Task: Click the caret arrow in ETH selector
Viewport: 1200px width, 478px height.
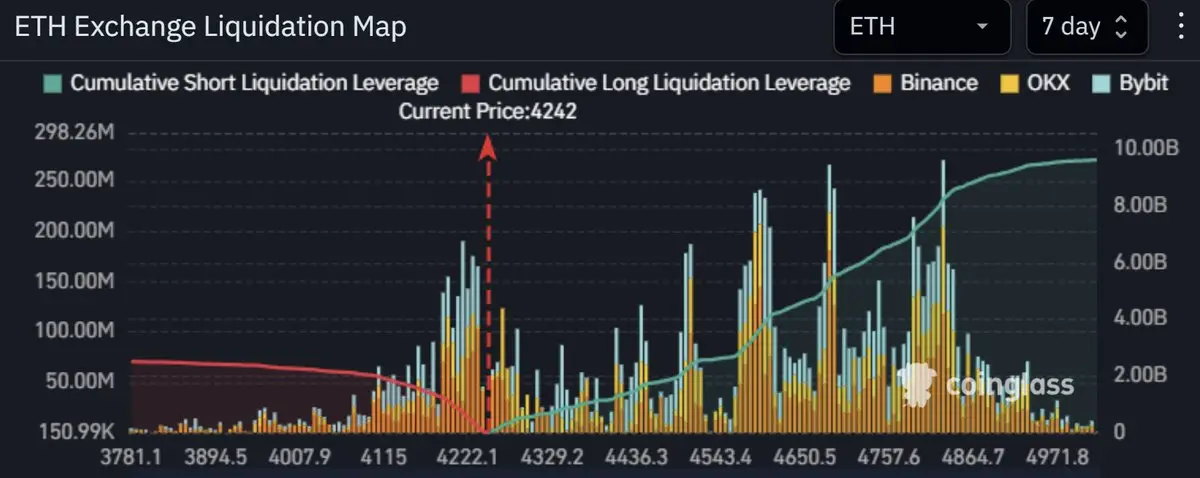Action: tap(982, 27)
